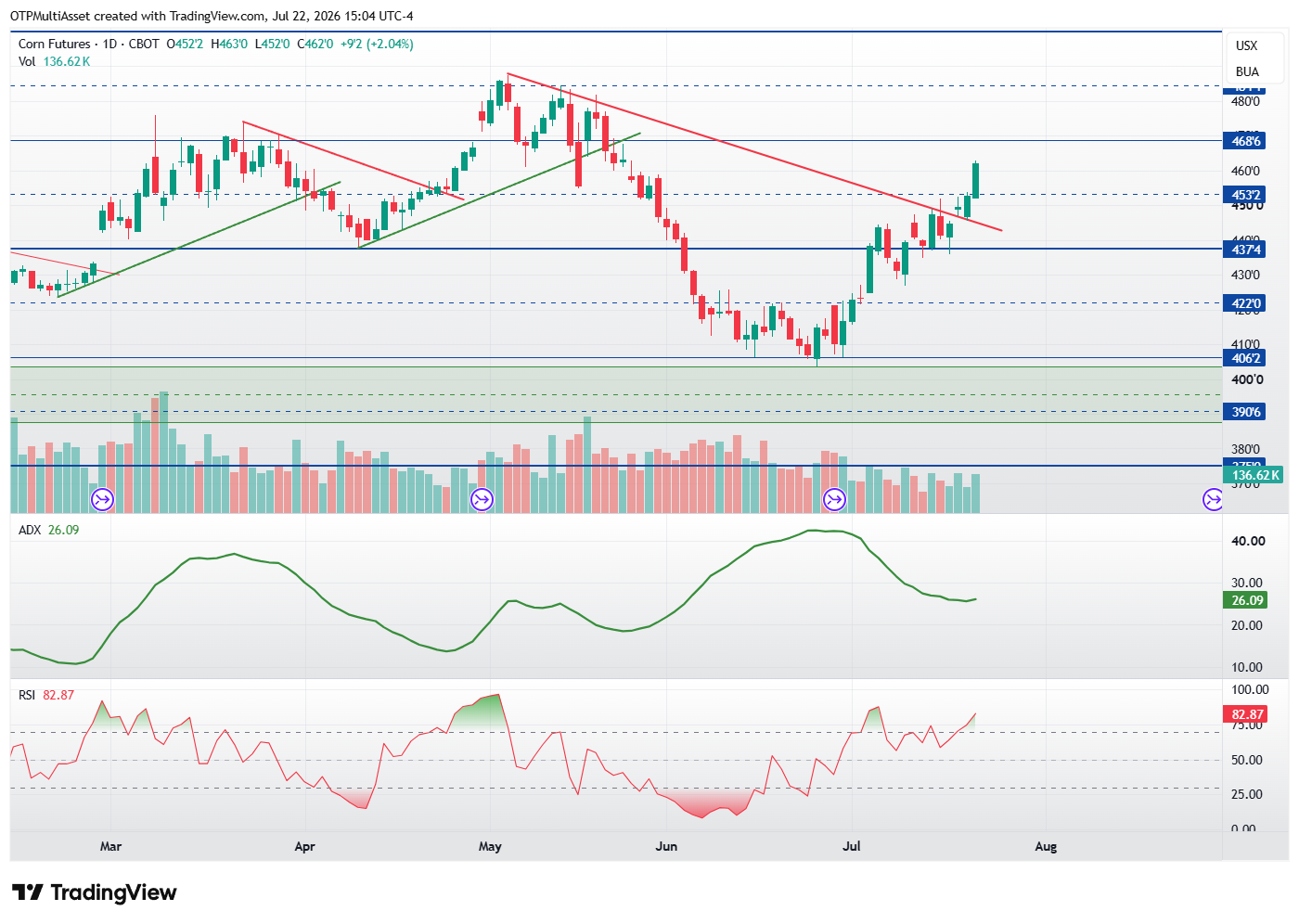
Task: Click the BUA unit label
Action: (x=1247, y=71)
